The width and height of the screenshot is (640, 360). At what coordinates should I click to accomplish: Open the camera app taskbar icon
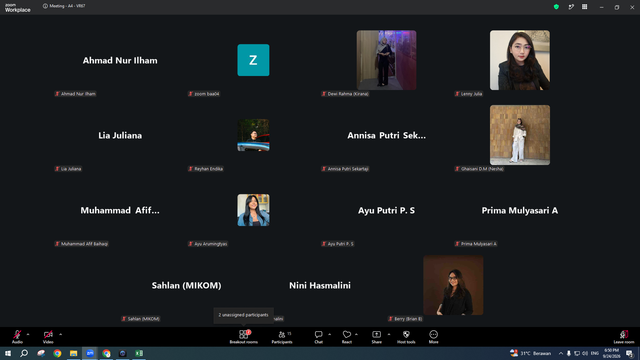coord(122,353)
